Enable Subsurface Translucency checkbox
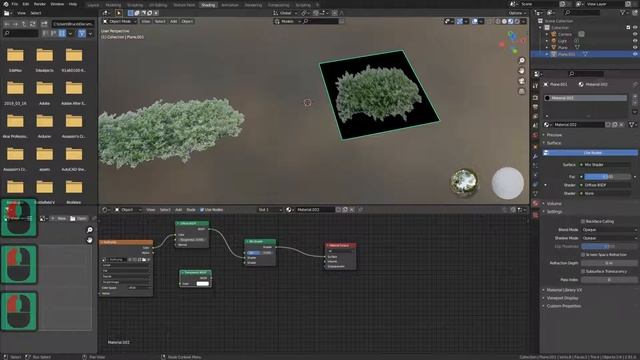 pyautogui.click(x=583, y=271)
